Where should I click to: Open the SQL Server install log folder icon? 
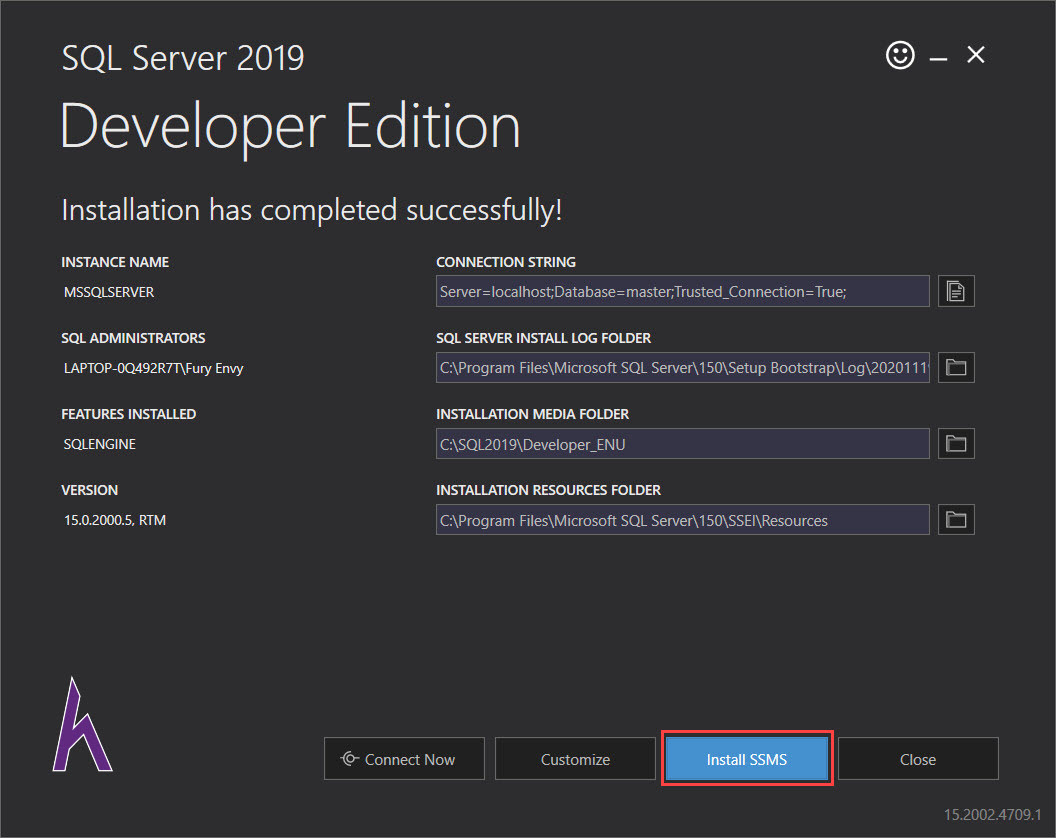coord(956,367)
